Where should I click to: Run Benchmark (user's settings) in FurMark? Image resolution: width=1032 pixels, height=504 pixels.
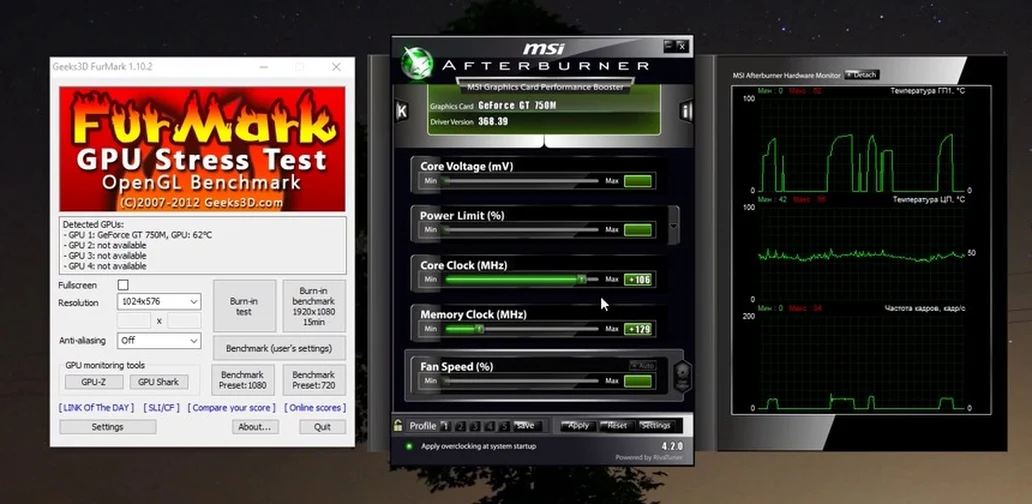(x=279, y=348)
